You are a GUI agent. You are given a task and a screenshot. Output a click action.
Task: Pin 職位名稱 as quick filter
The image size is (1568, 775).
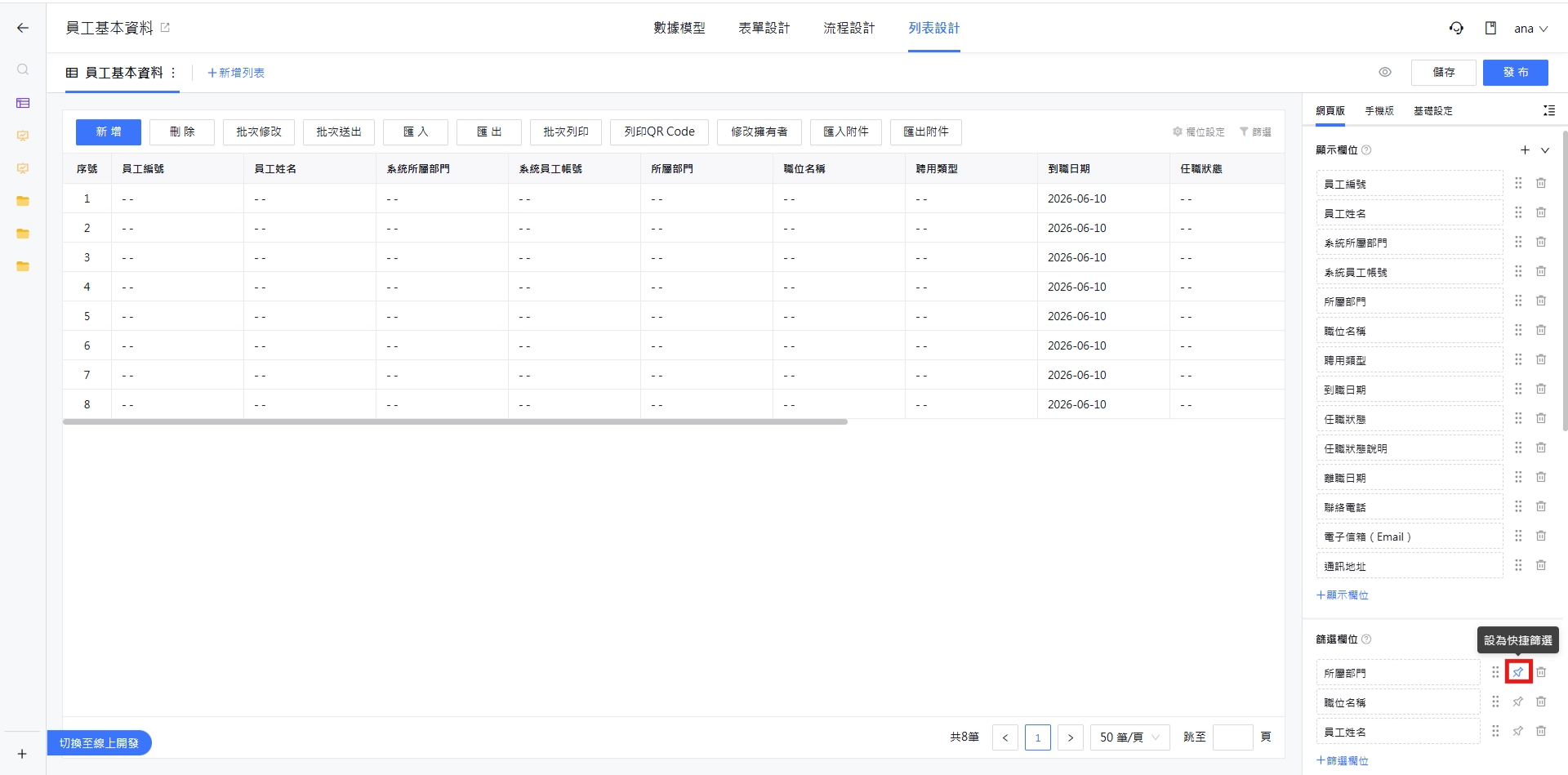tap(1518, 702)
